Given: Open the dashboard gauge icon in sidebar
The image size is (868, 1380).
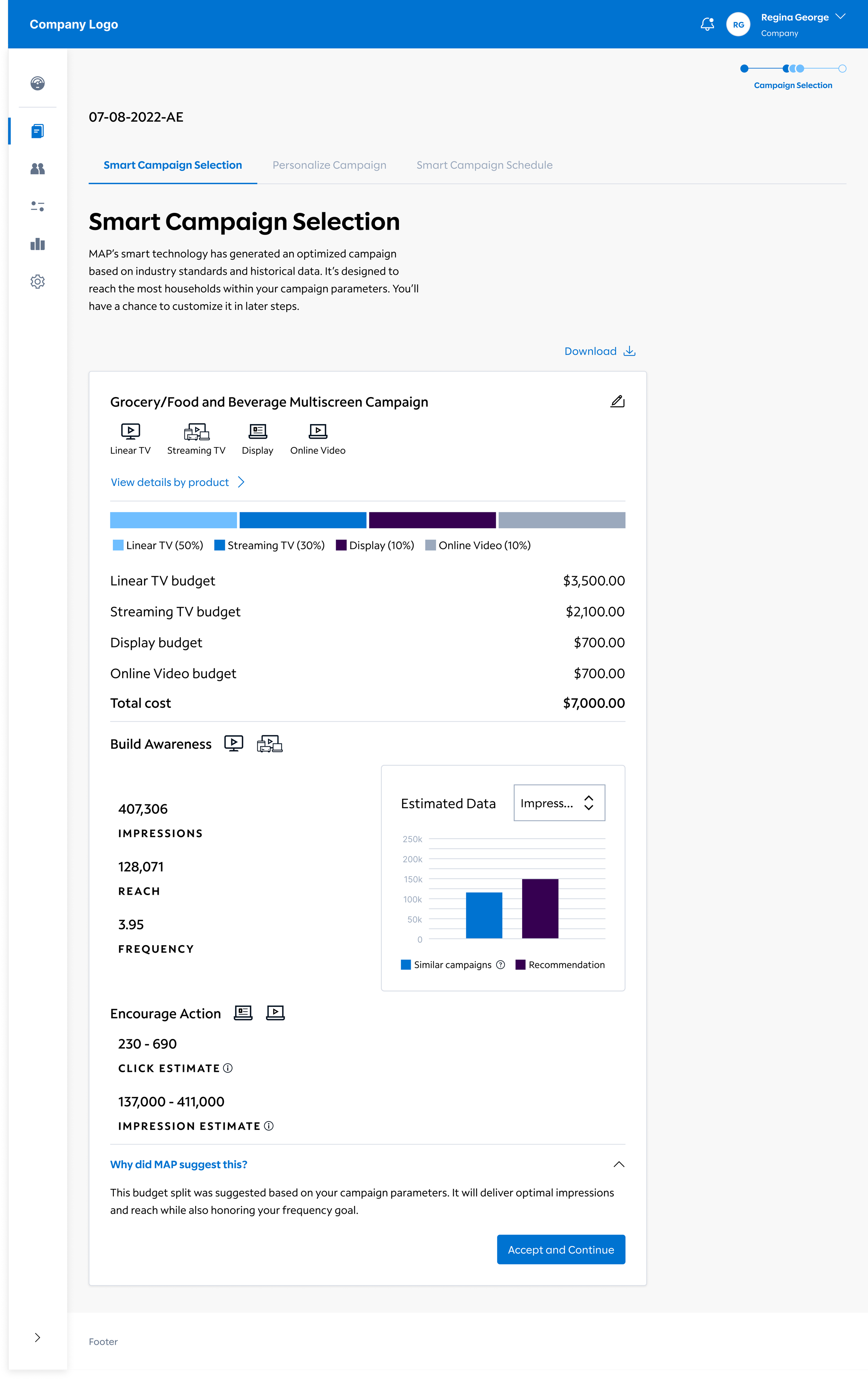Looking at the screenshot, I should coord(37,84).
